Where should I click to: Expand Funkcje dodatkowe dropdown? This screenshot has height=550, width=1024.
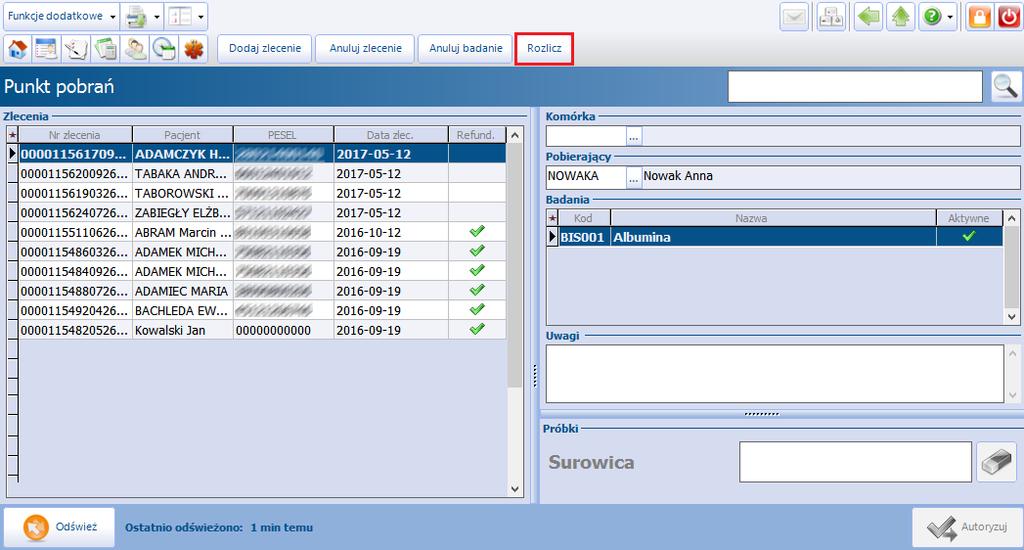[x=113, y=17]
